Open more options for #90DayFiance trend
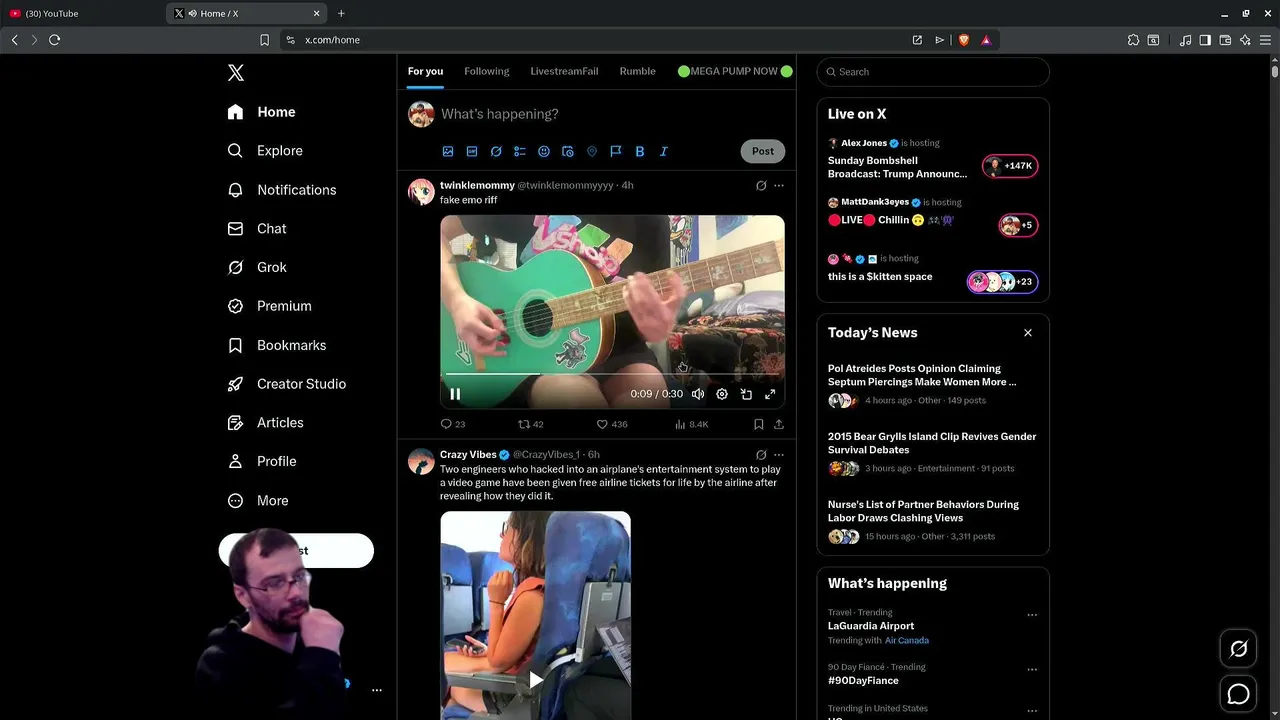Screen dimensions: 1280x720 point(1032,670)
